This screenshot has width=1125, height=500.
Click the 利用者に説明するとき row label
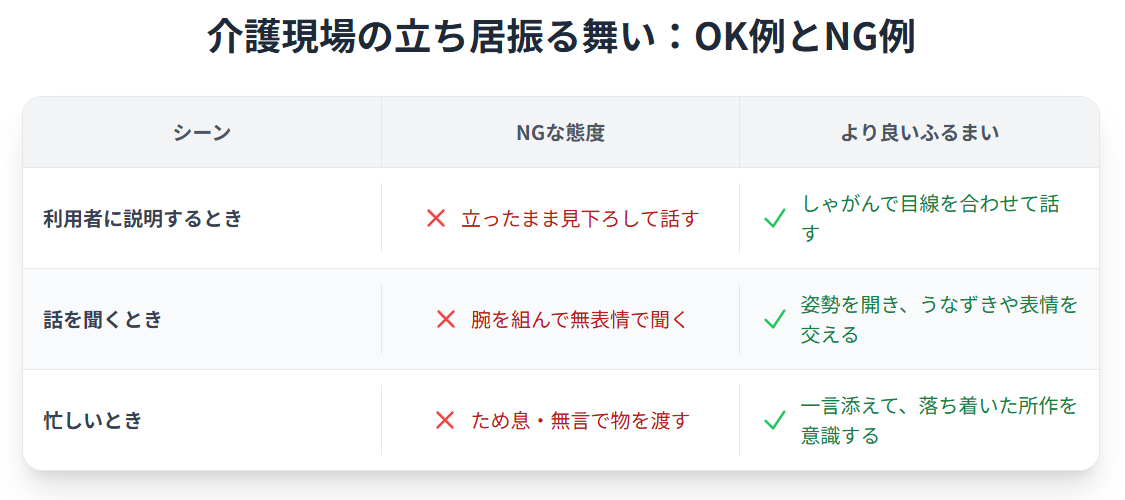point(143,218)
